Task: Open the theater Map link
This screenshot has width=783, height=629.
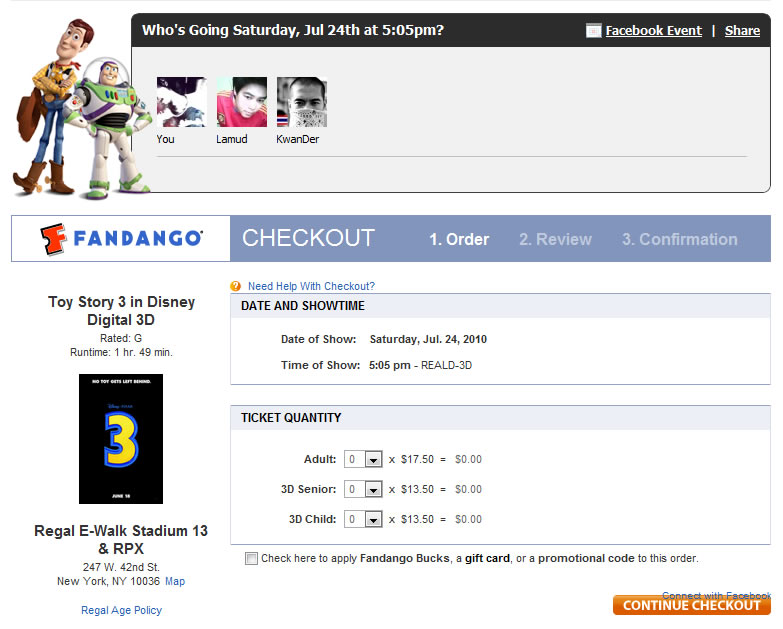Action: [175, 582]
